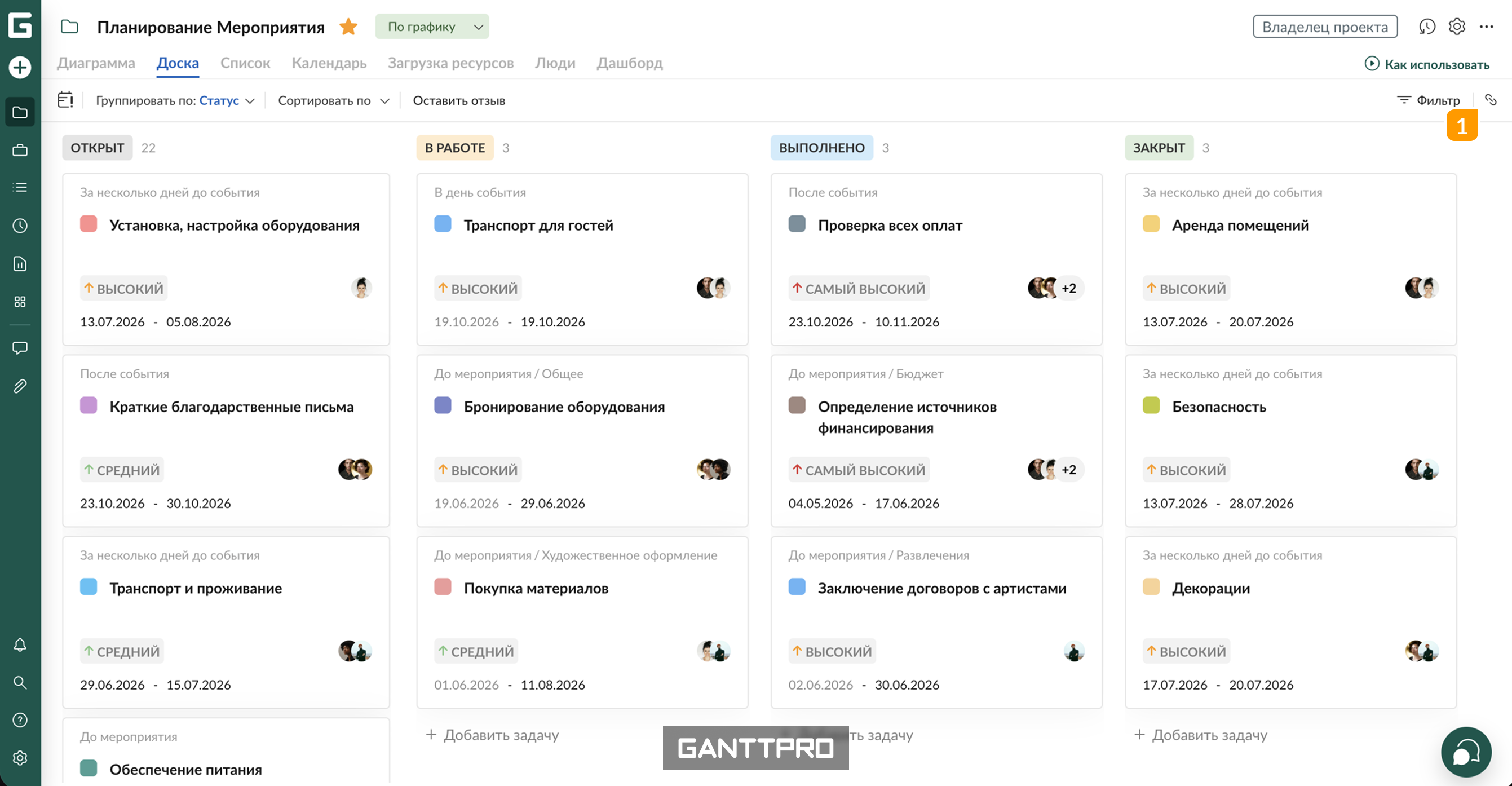
Task: Switch to the Список tab
Action: [x=245, y=63]
